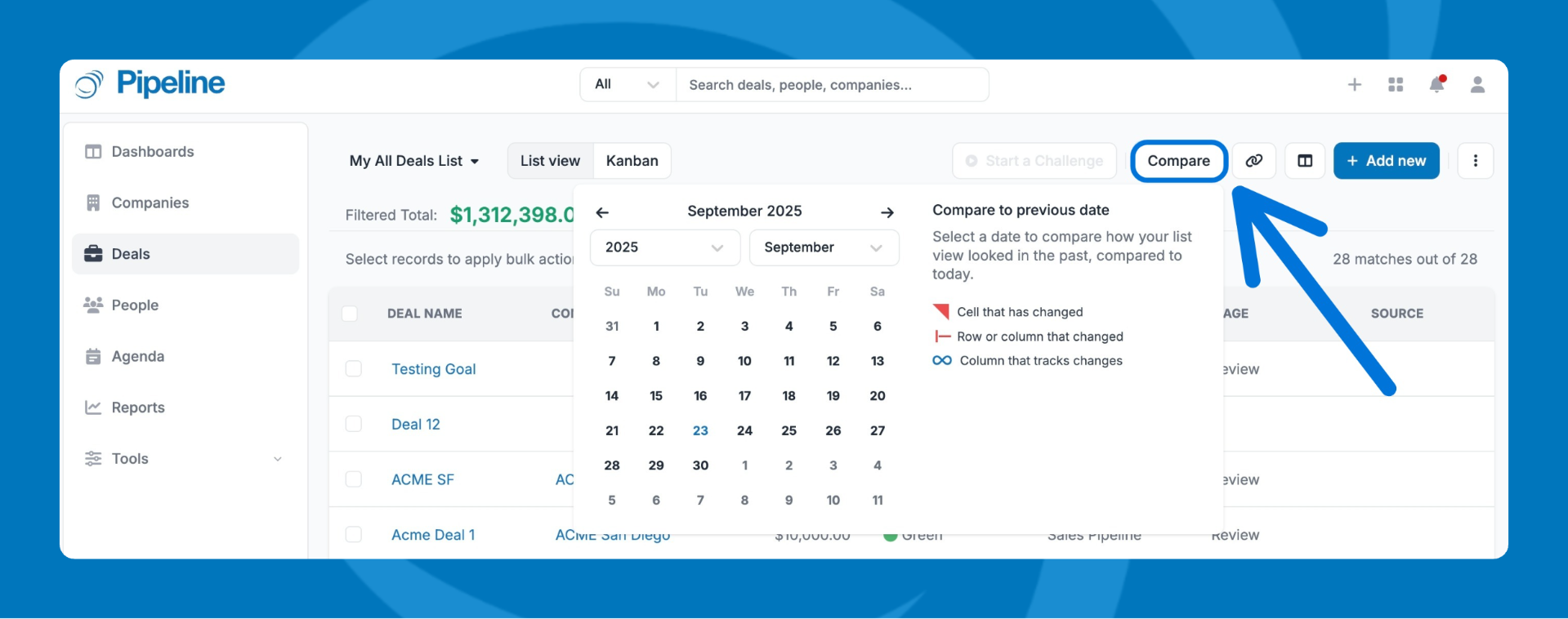Open the three-dot more options menu
Viewport: 1568px width, 619px height.
click(x=1475, y=161)
